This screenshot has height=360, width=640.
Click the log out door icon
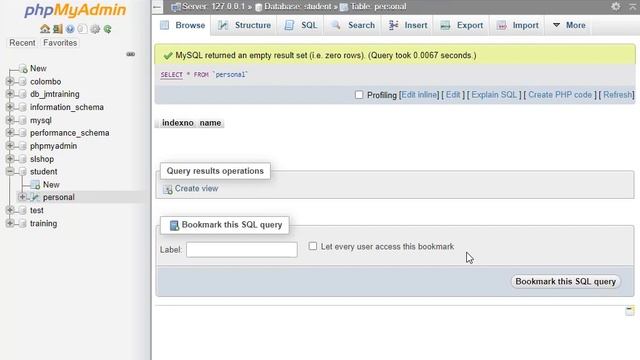pos(58,29)
